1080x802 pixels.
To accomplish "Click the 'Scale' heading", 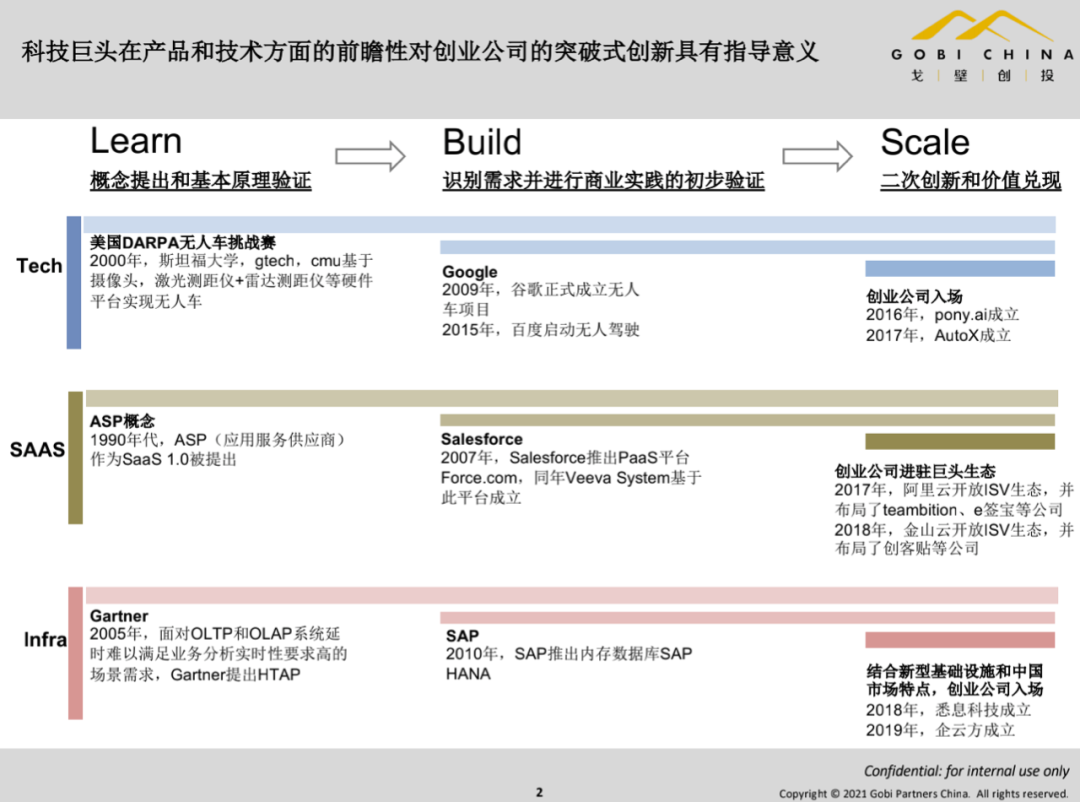I will 925,142.
